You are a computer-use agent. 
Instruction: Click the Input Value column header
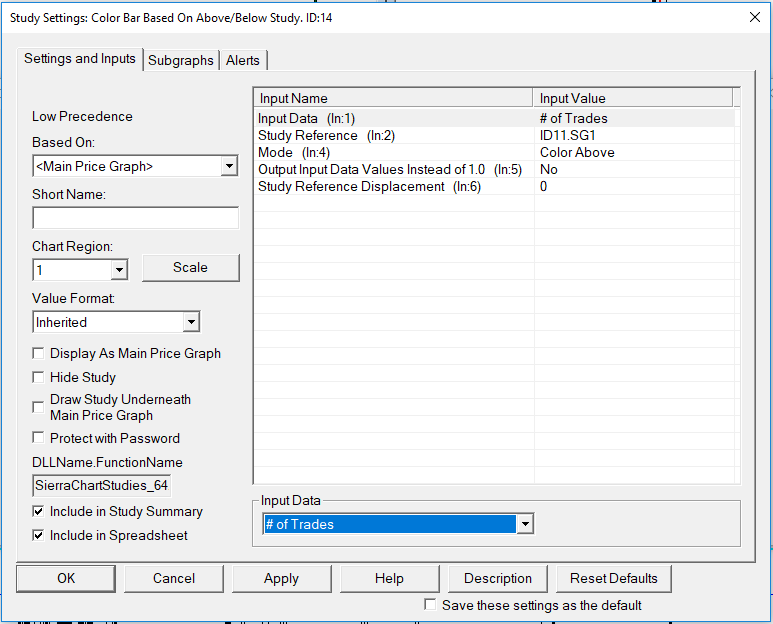(x=633, y=98)
